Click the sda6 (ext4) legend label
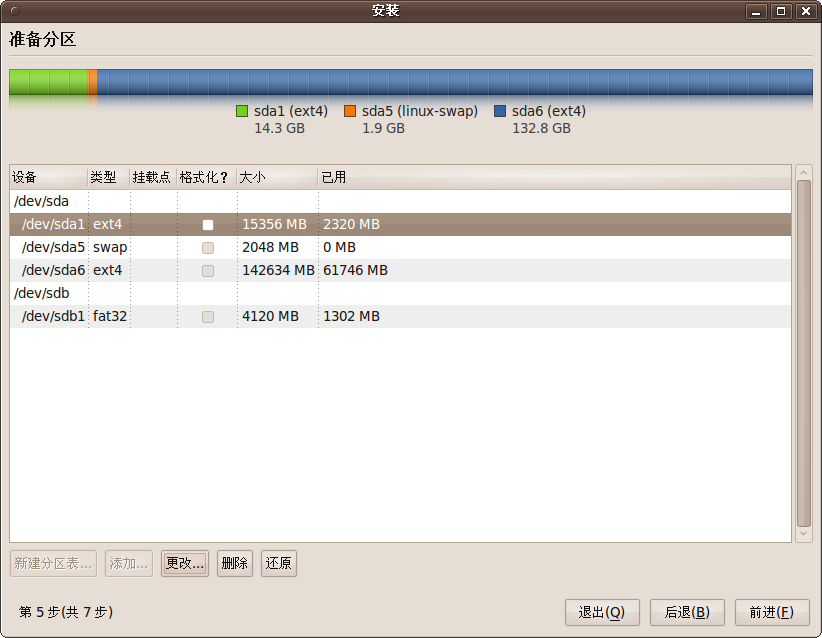 click(549, 112)
